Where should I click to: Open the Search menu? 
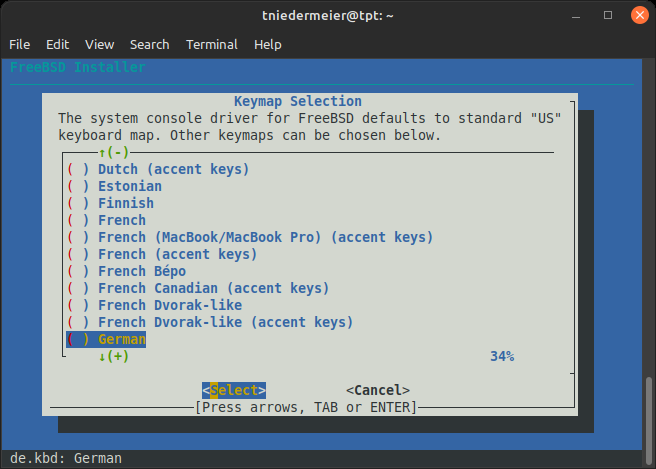[149, 44]
